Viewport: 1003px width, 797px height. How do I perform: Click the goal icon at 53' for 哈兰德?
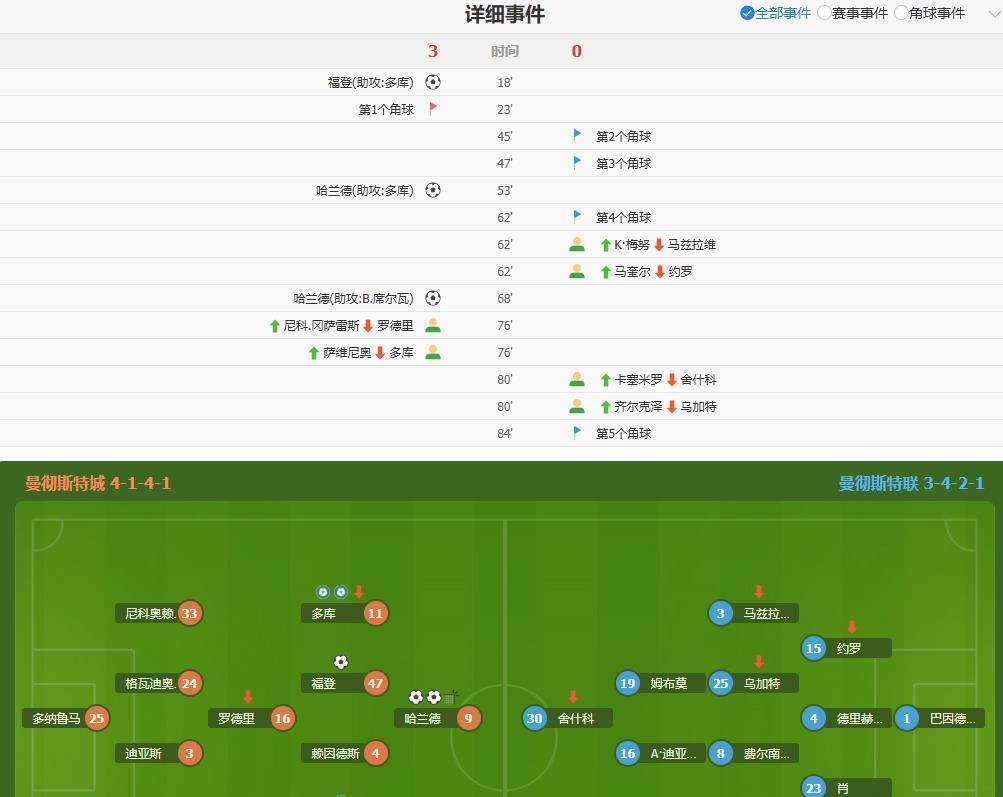tap(433, 190)
